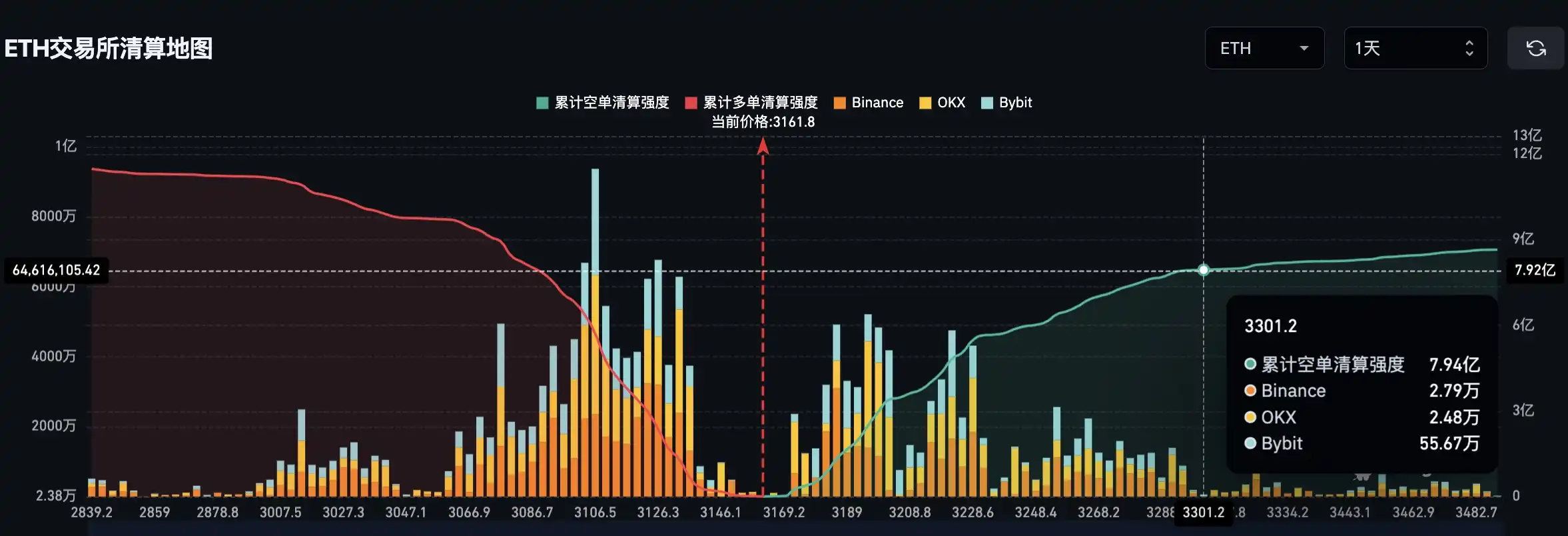The height and width of the screenshot is (536, 1568).
Task: Click right axis label 13亿
Action: 1527,135
